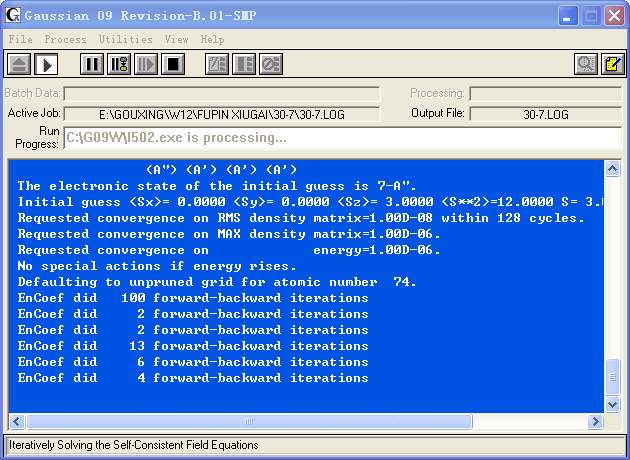Viewport: 630px width, 460px height.
Task: Click the end batch run toolbar icon
Action: coord(244,64)
